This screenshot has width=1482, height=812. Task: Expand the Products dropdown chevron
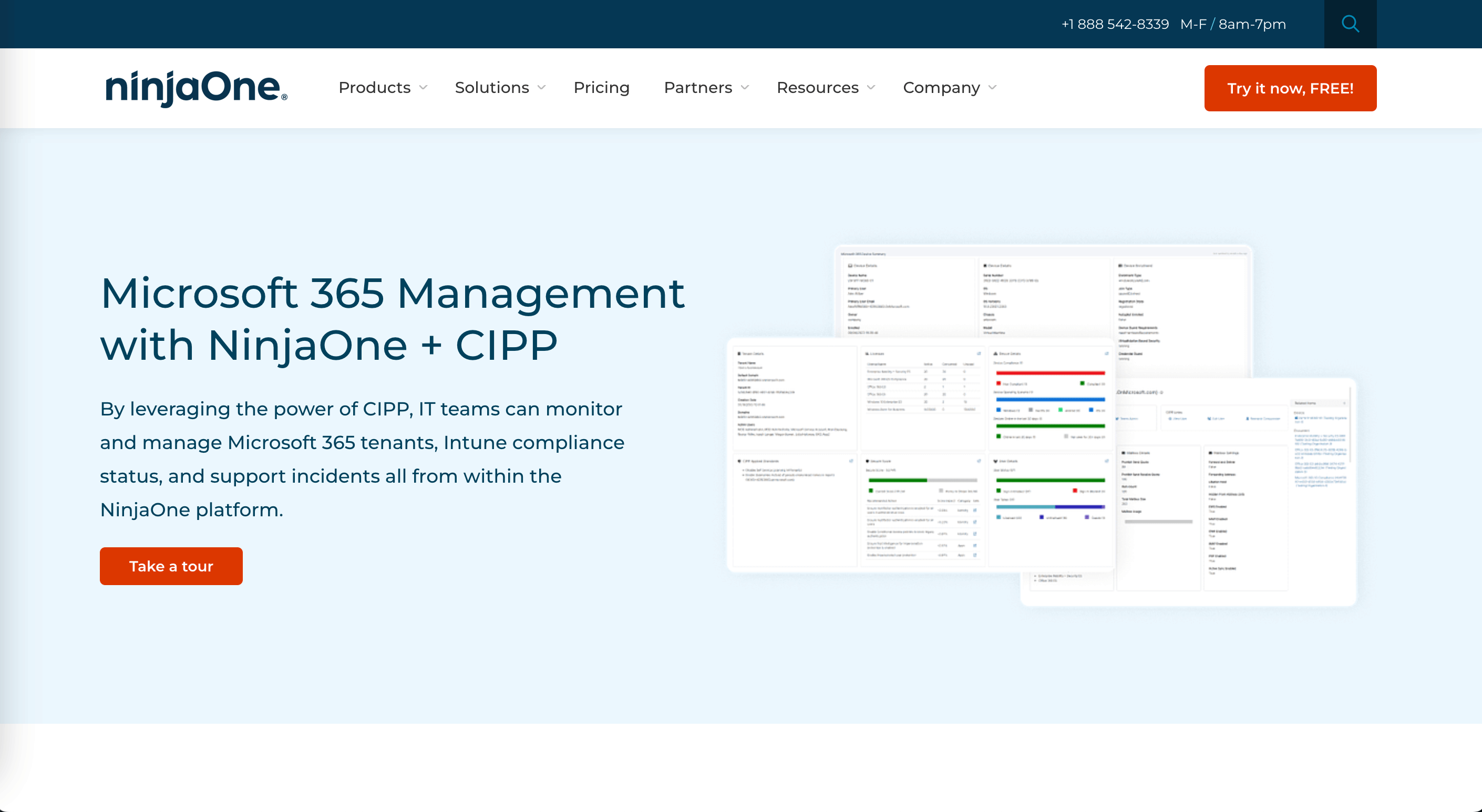pyautogui.click(x=424, y=87)
